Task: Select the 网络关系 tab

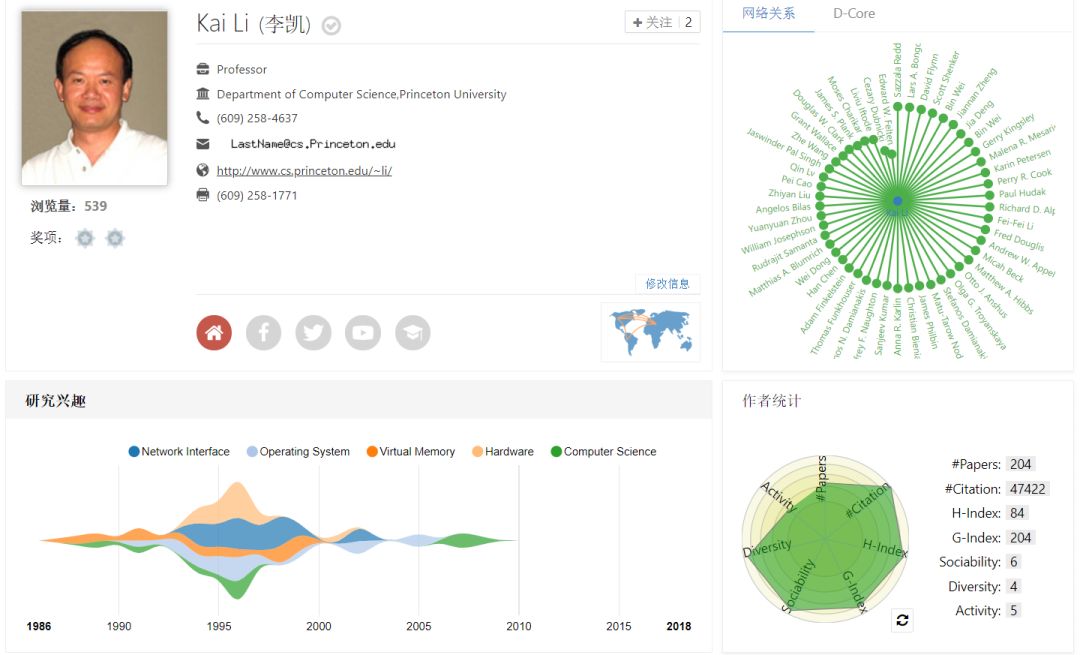Action: click(x=769, y=14)
